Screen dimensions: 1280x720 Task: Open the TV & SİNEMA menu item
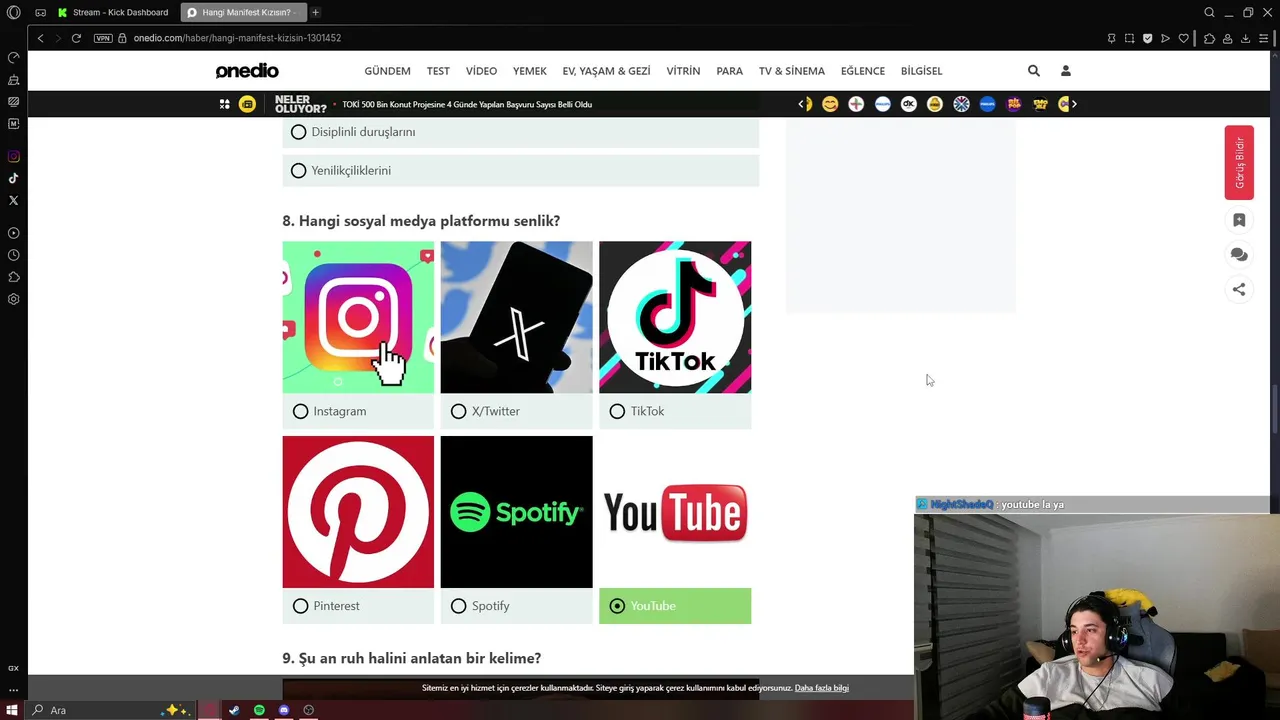792,71
